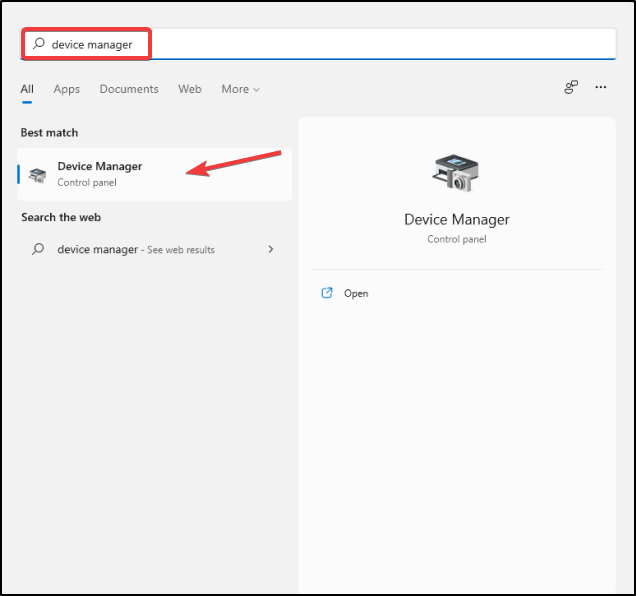Click the Device Manager icon in Best match

click(37, 175)
